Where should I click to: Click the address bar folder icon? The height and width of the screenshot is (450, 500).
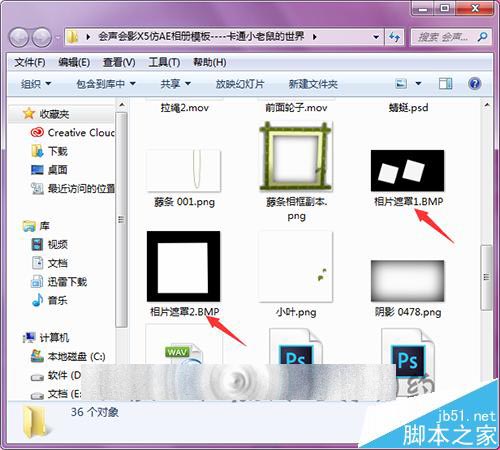(72, 37)
